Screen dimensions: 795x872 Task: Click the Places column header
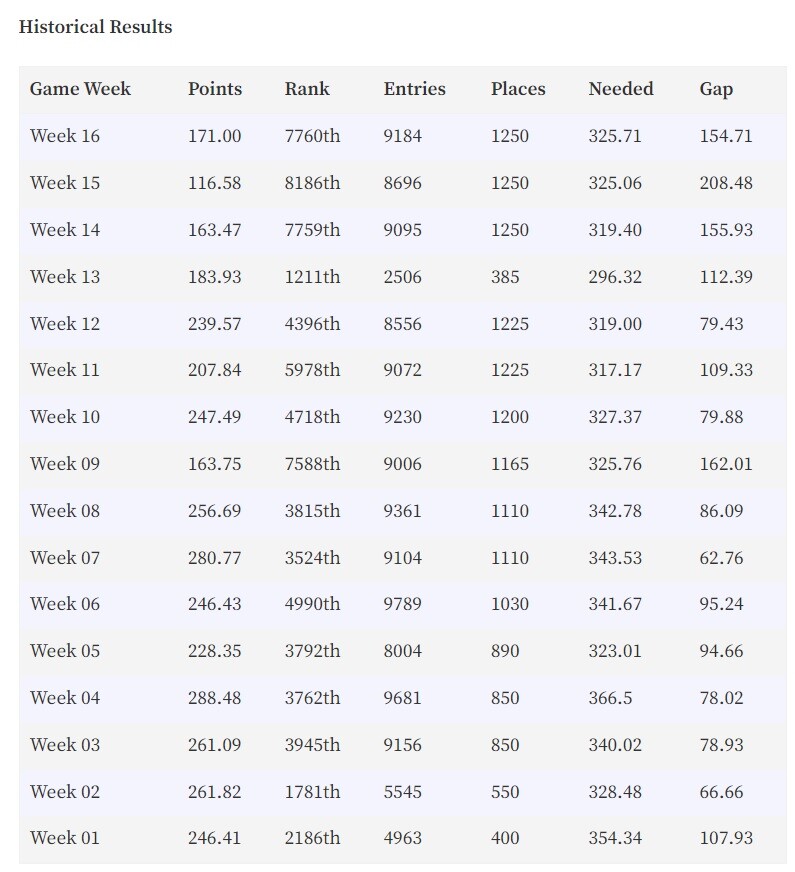tap(518, 89)
